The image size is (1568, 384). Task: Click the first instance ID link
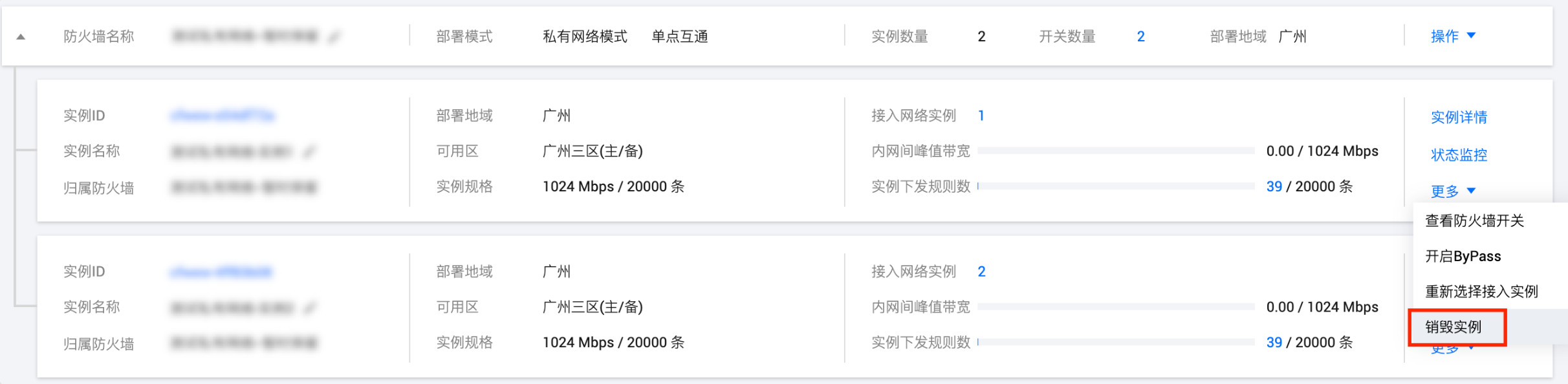click(223, 116)
